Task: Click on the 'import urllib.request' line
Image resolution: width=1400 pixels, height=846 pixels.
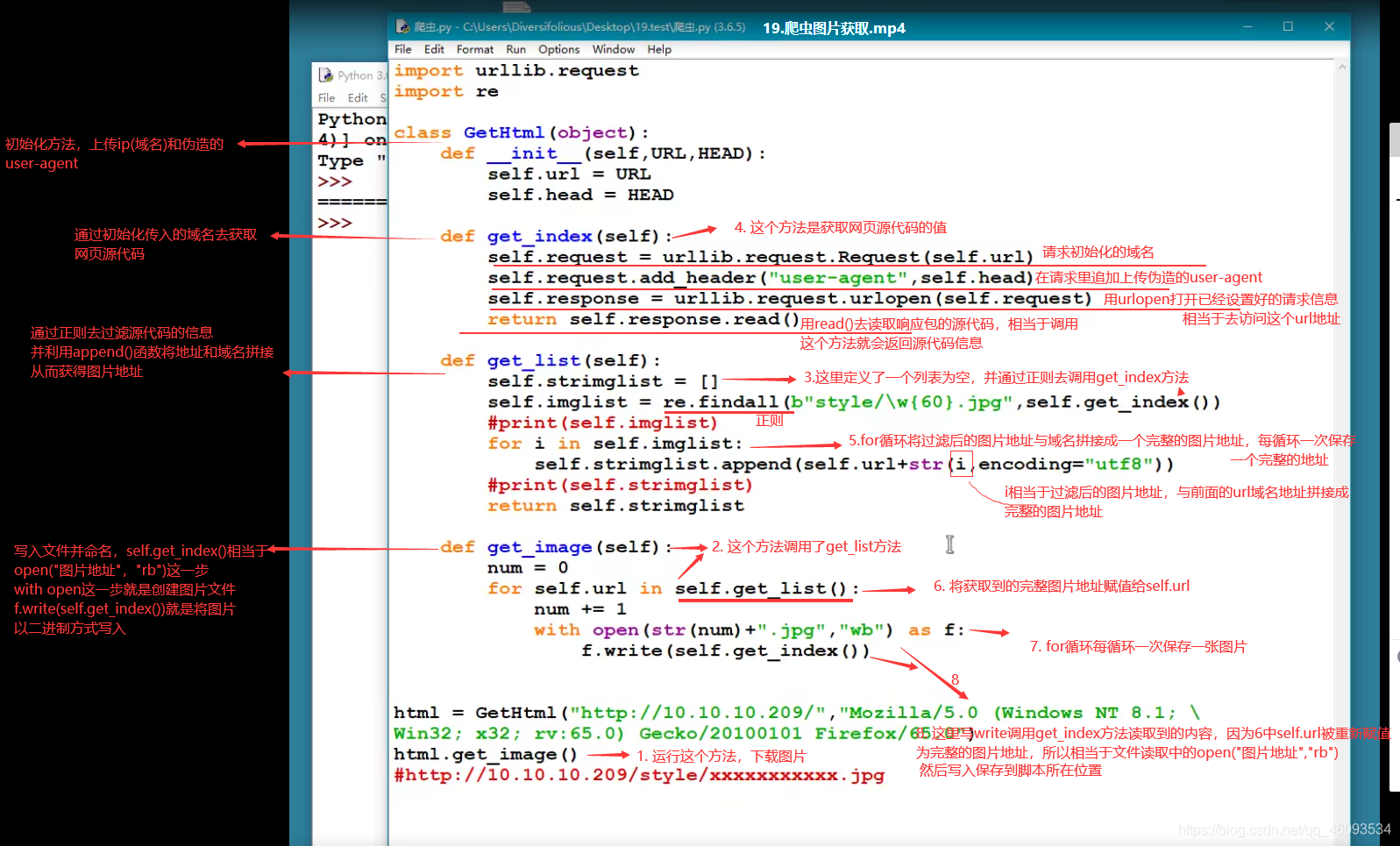Action: click(x=516, y=71)
